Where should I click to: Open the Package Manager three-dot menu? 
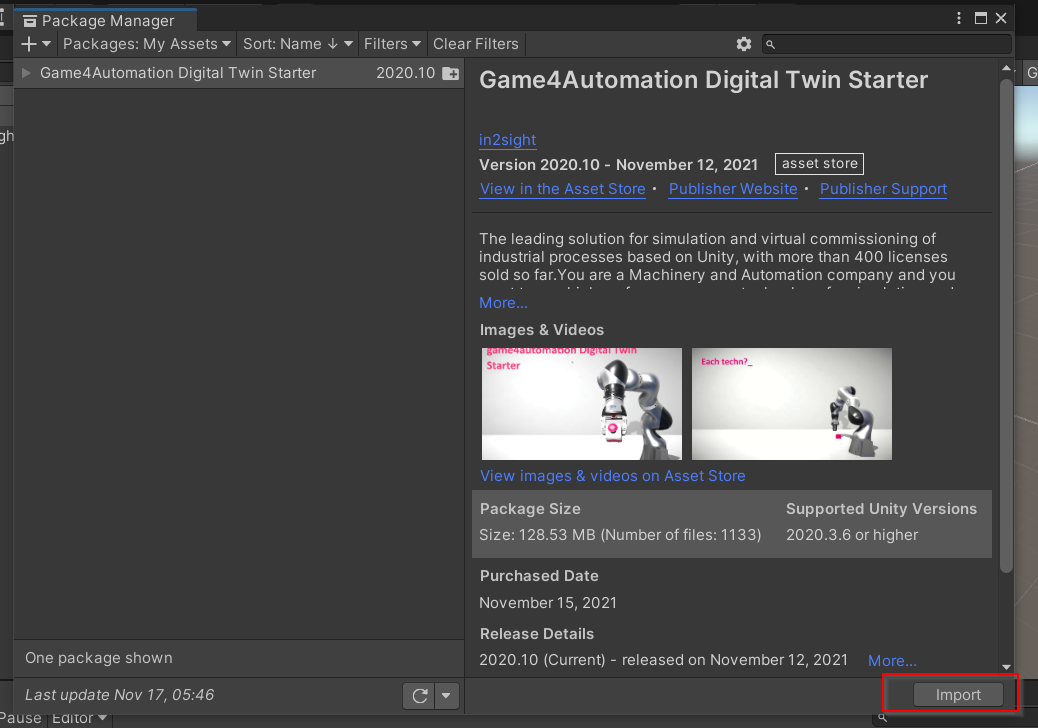(x=959, y=19)
